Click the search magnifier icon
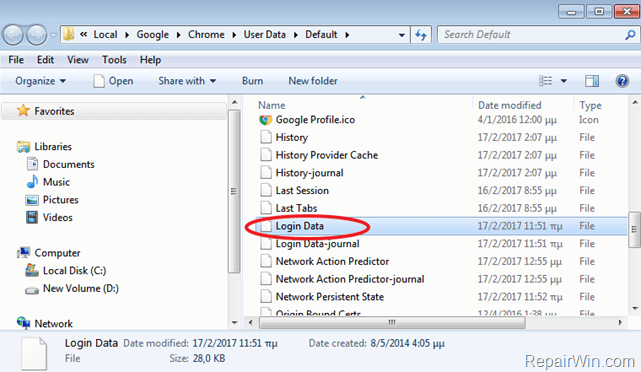Viewport: 641px width, 372px height. [x=630, y=35]
